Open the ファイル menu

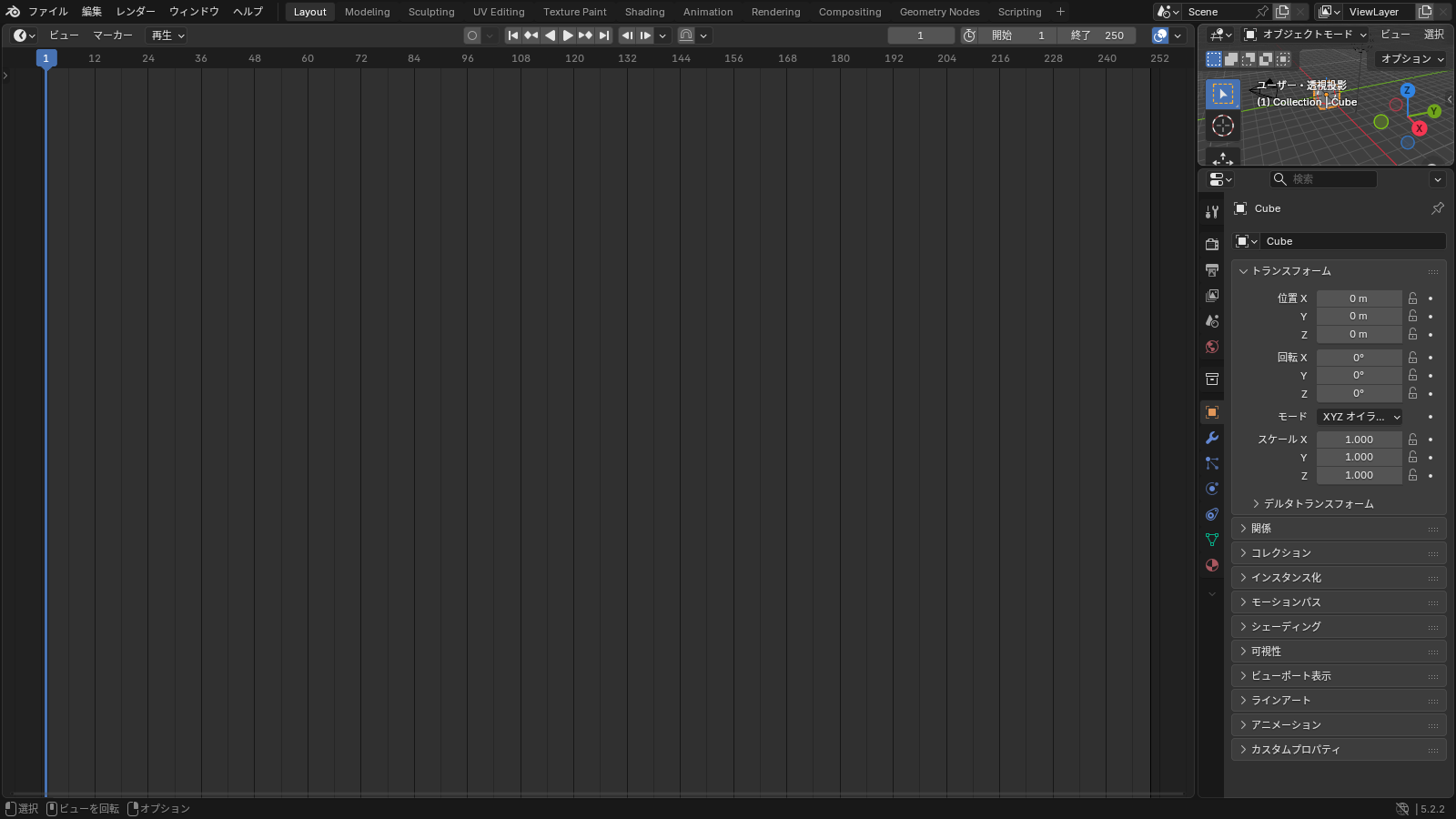click(x=48, y=12)
